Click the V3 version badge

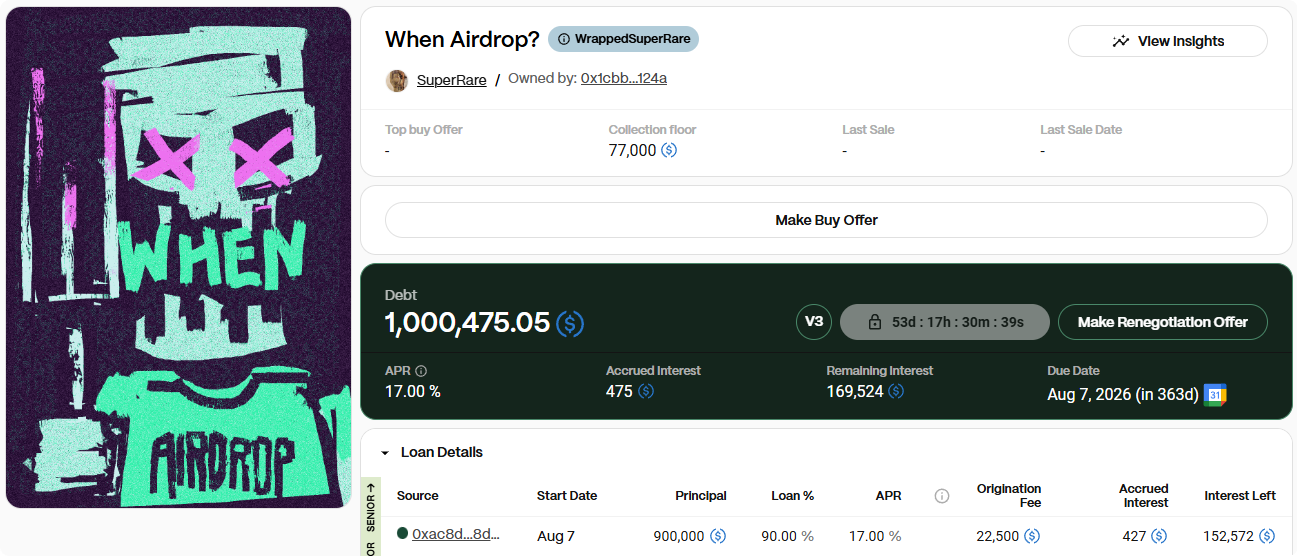click(x=814, y=322)
